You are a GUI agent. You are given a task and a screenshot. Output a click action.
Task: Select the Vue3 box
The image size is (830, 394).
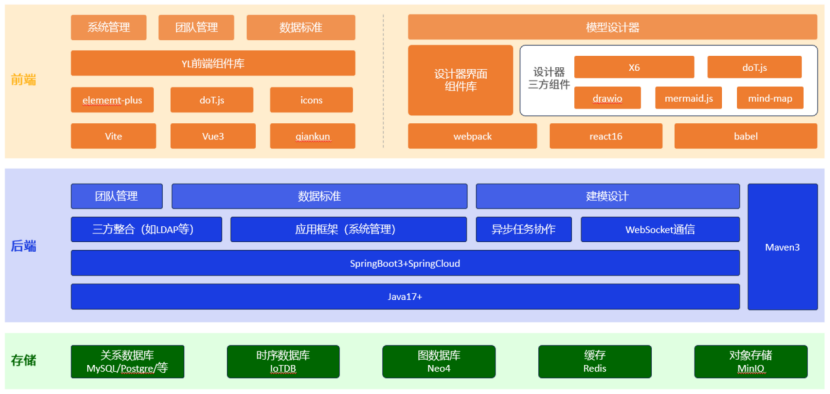tap(213, 137)
